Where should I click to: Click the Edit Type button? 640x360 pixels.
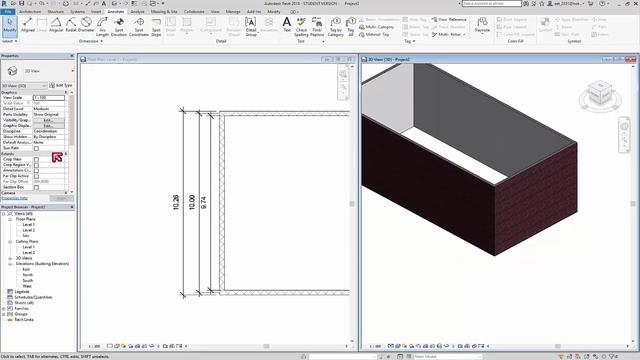(61, 86)
